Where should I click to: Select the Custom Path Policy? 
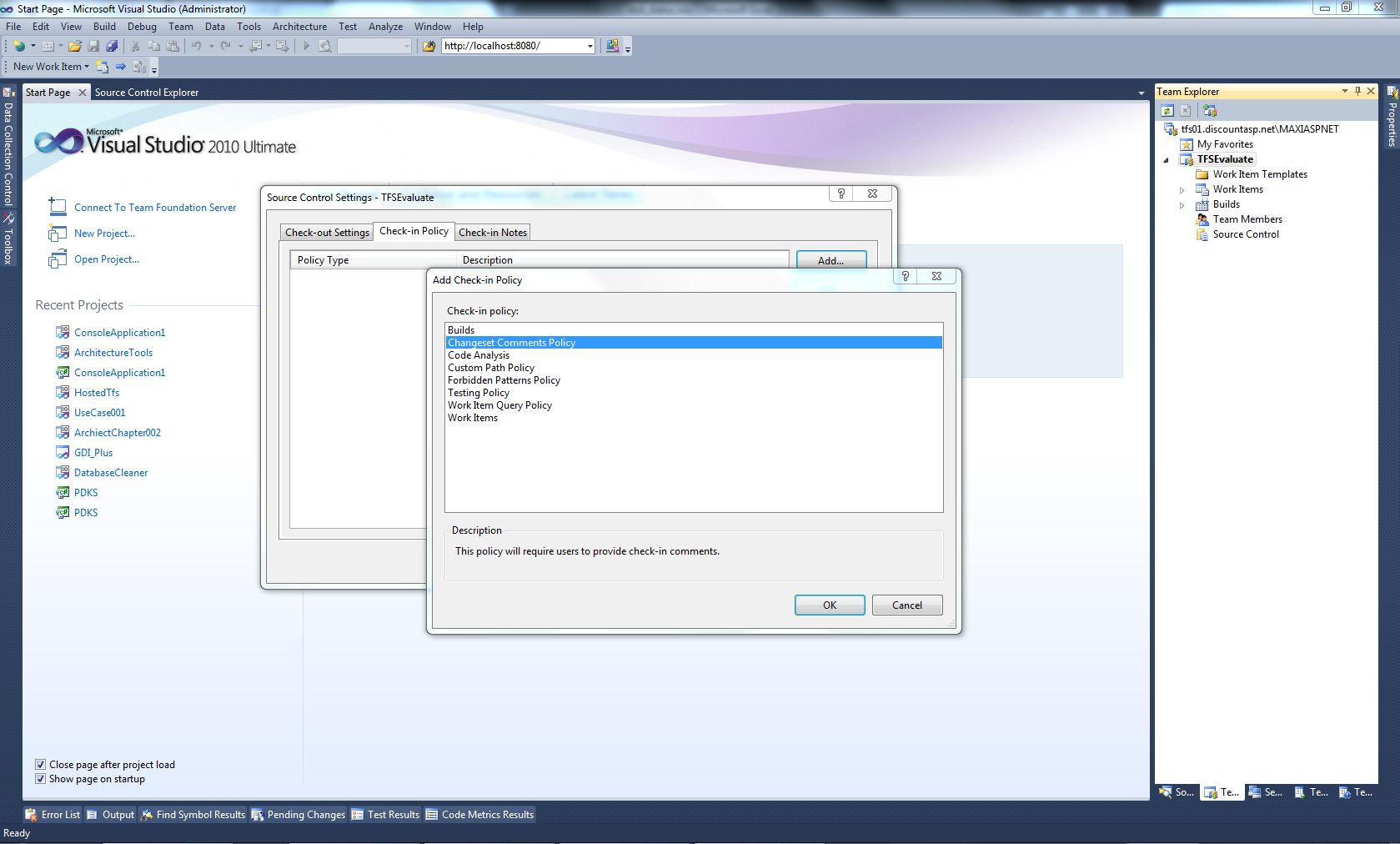pos(694,368)
